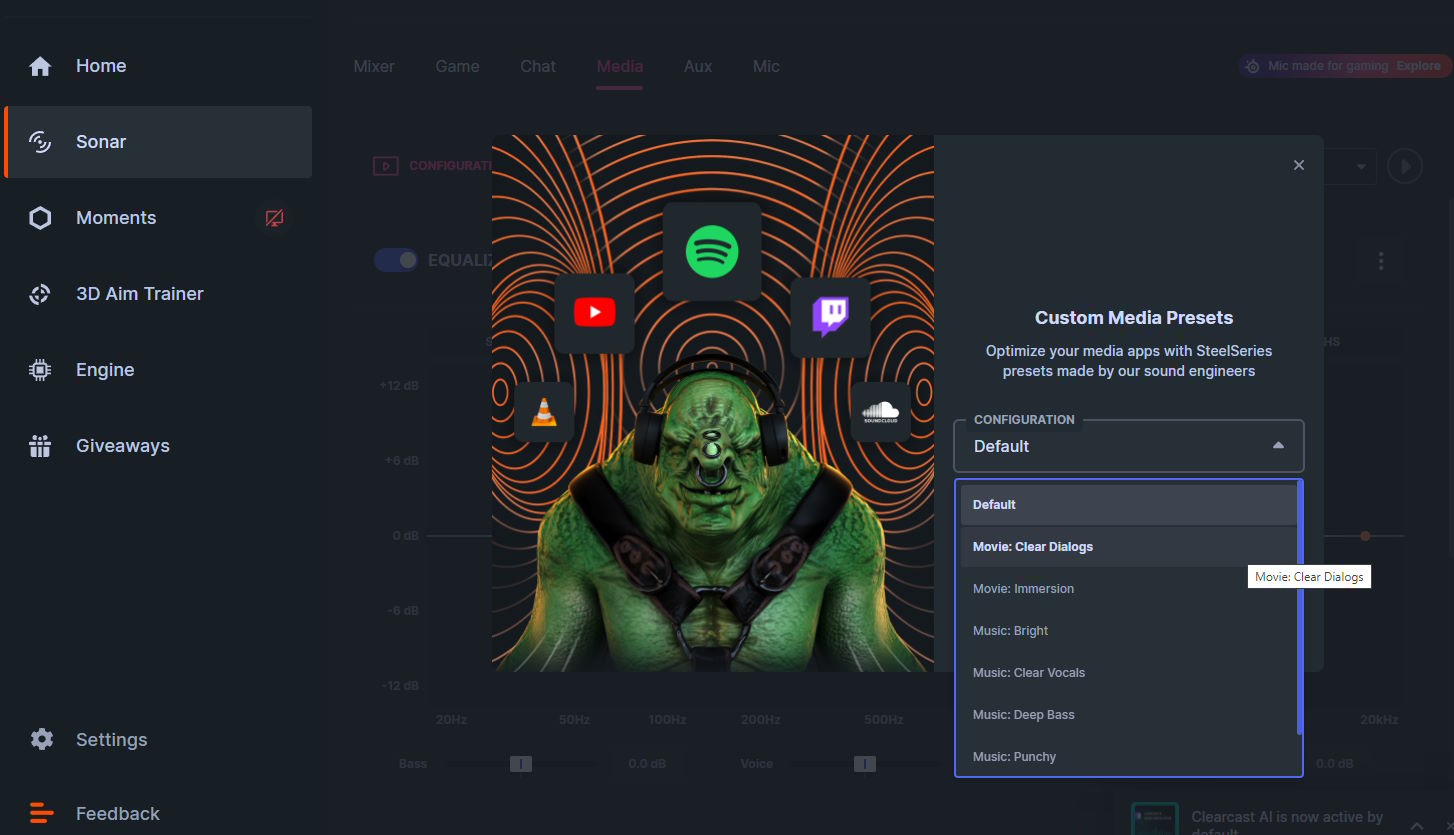Expand the Clearcast AI notification chevron
Viewport: 1454px width, 835px height.
coord(1416,825)
